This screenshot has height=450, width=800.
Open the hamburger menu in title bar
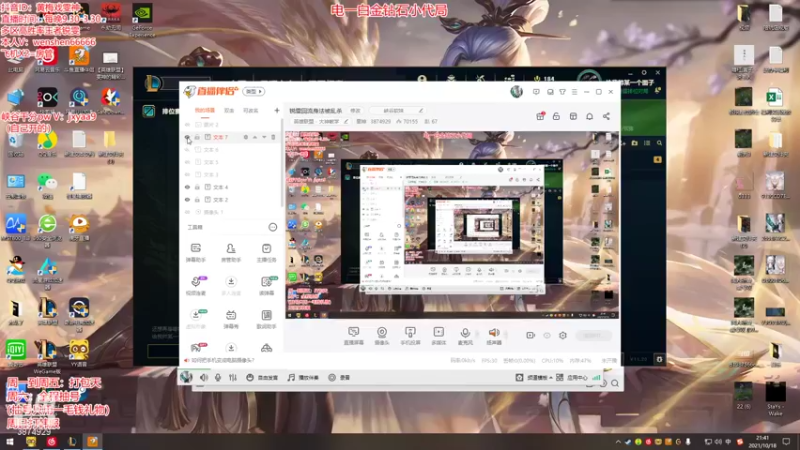(x=574, y=92)
